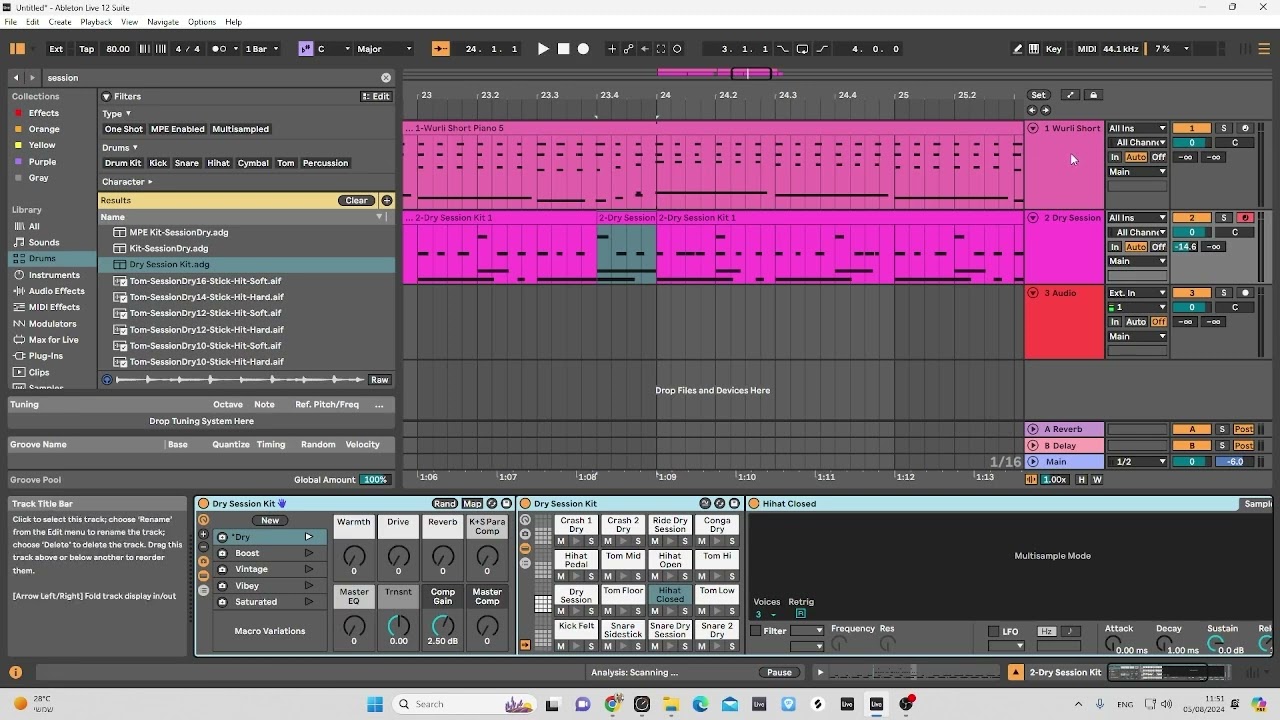Deactivate track 1 Wurli Short activator
Viewport: 1280px width, 720px height.
click(1191, 129)
